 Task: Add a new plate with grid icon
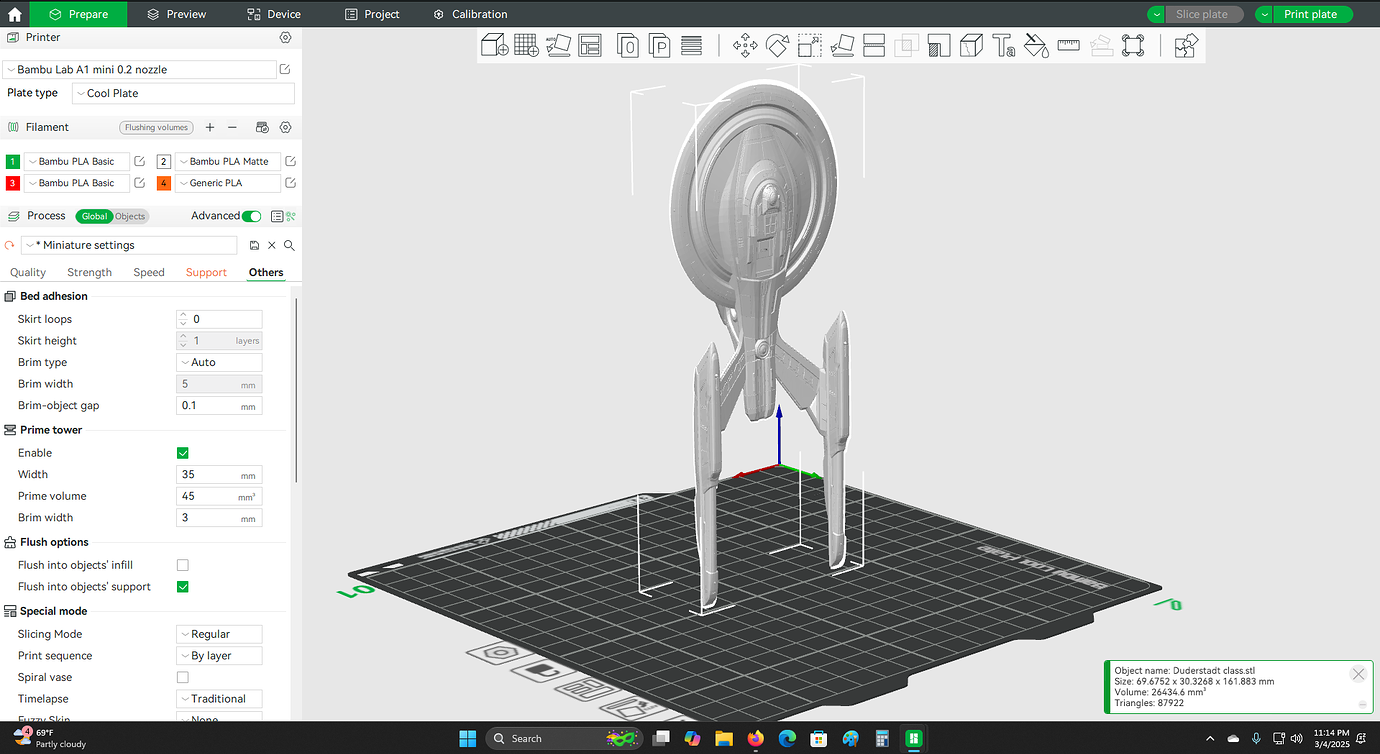(x=526, y=45)
